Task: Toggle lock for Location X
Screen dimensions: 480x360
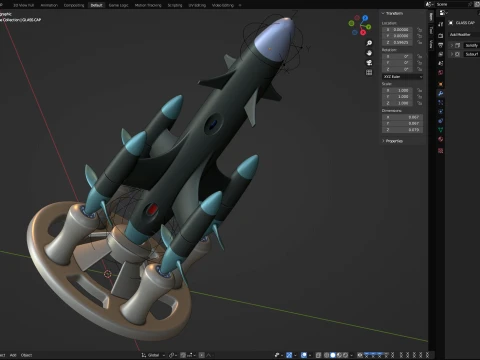Action: (419, 30)
